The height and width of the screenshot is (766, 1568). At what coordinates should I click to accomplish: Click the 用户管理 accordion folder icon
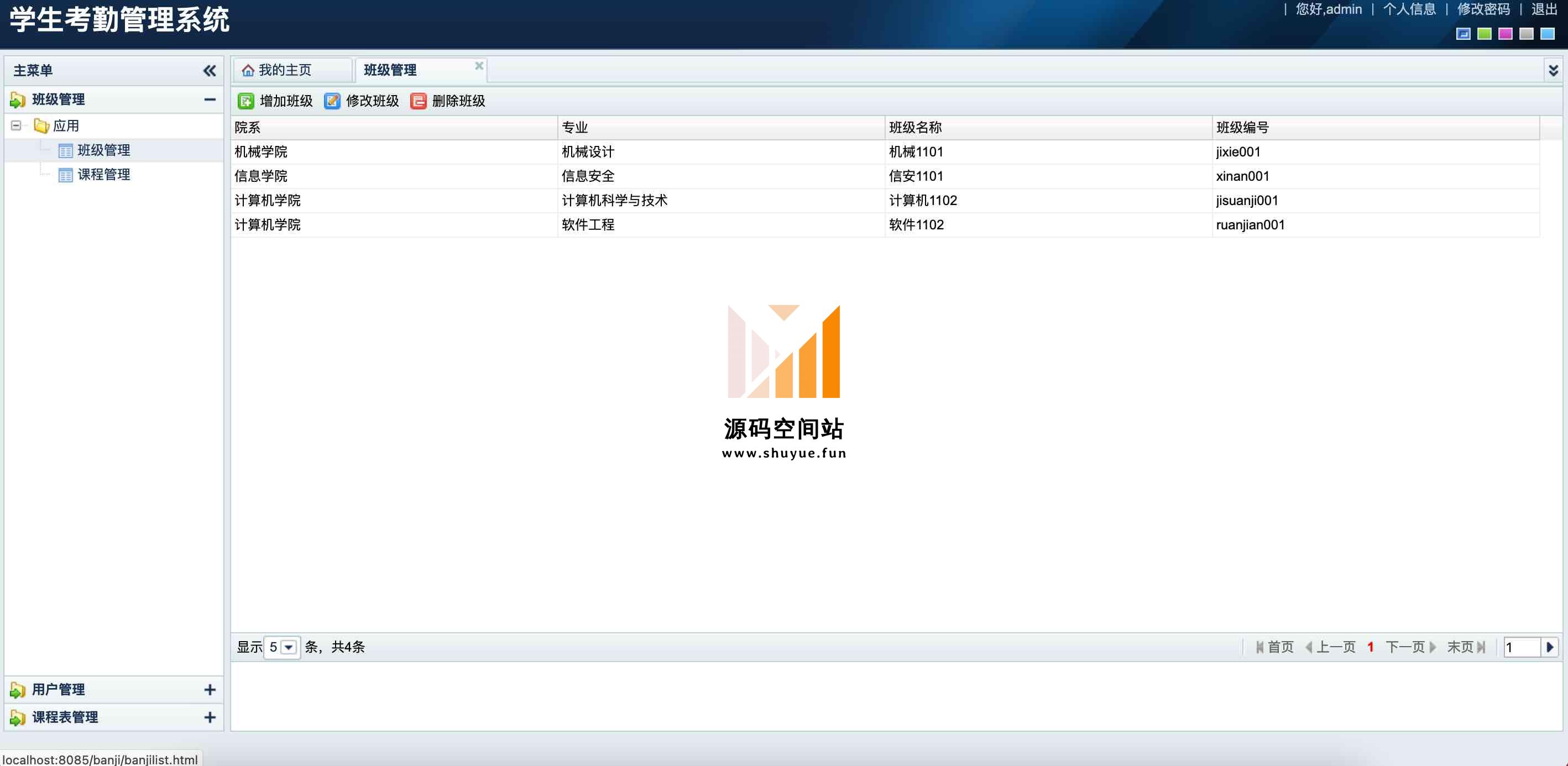[18, 690]
